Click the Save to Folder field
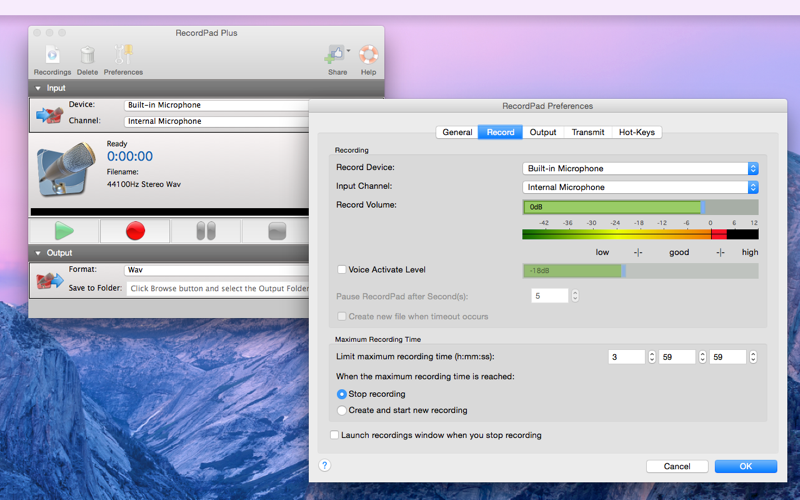 218,288
